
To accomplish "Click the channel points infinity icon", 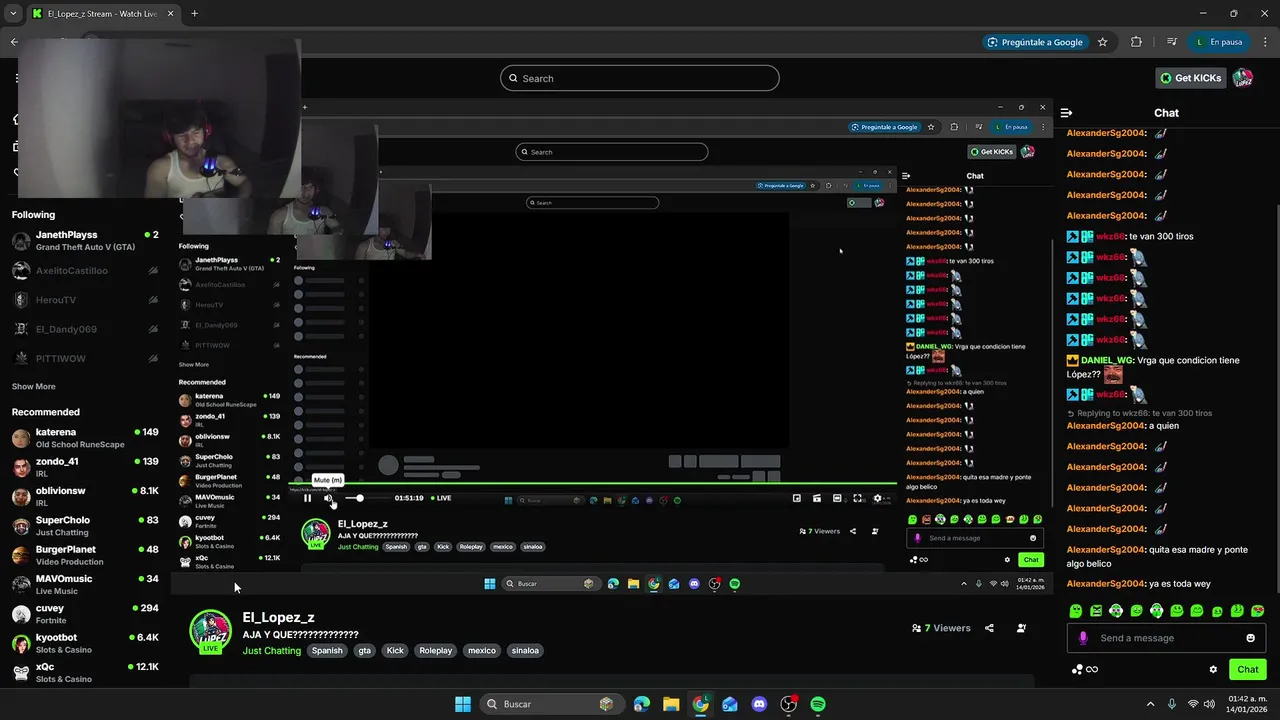I will click(1085, 669).
